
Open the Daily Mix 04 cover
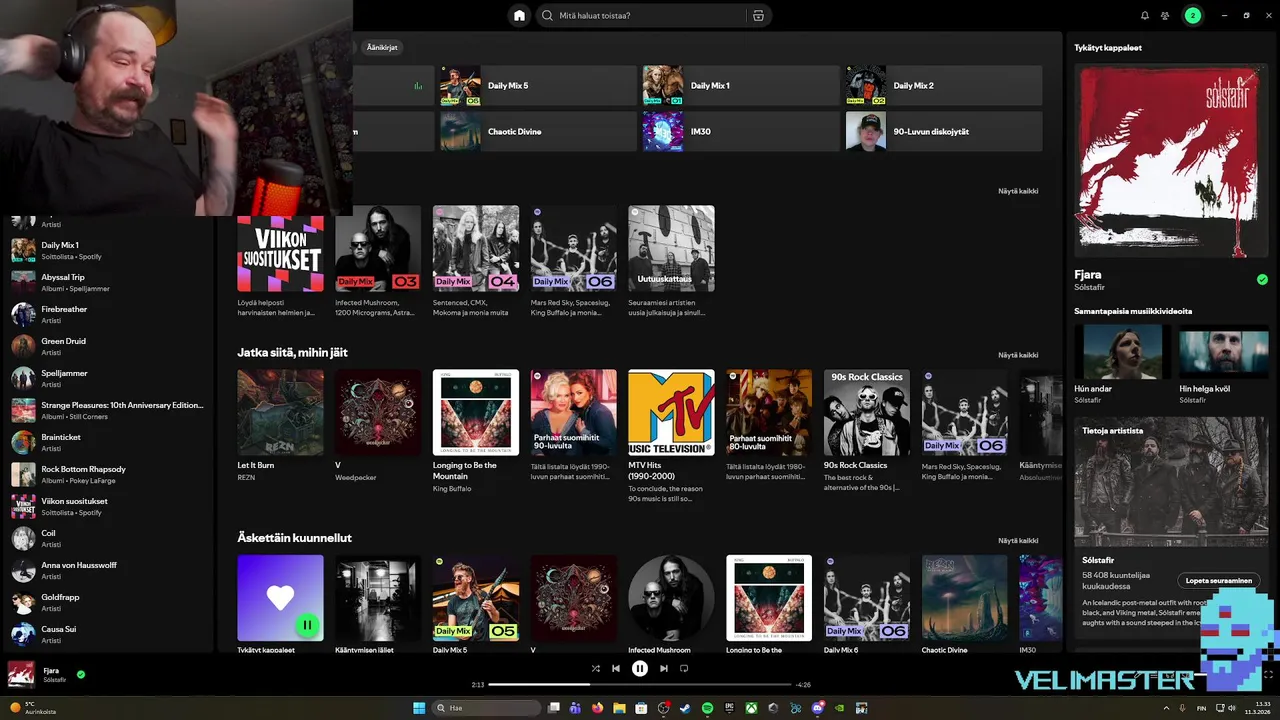[476, 249]
